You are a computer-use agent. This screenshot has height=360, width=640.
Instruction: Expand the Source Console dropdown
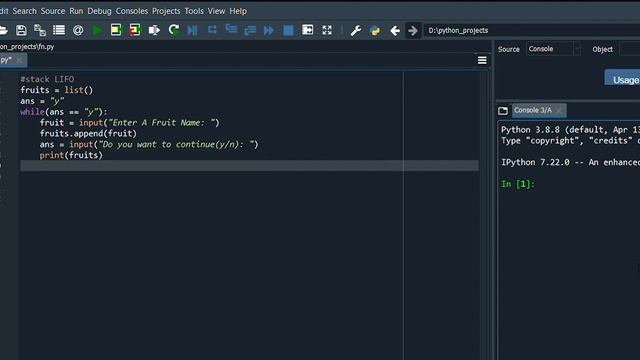coord(553,49)
